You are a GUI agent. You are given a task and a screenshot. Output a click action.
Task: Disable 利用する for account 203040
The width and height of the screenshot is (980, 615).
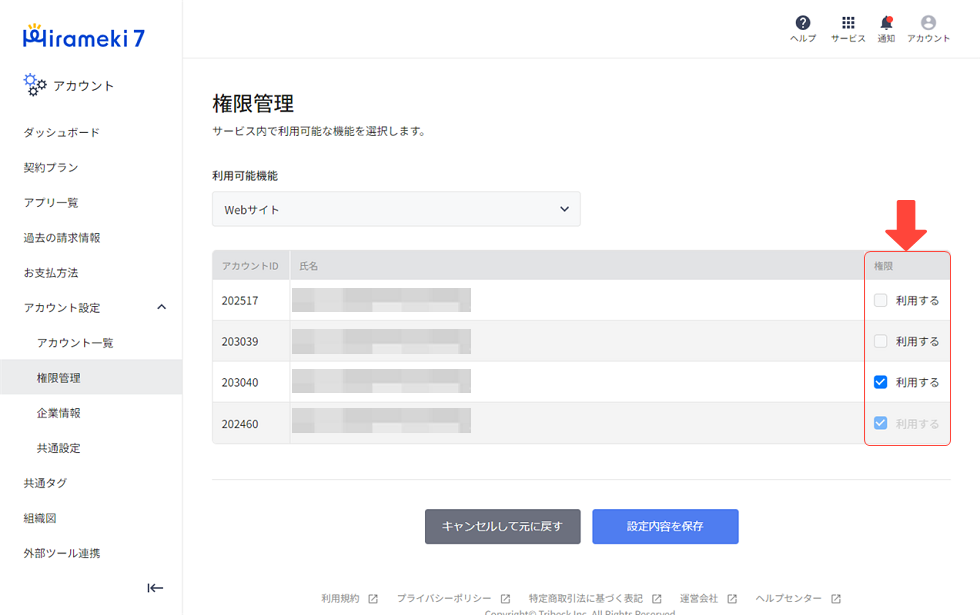tap(881, 381)
